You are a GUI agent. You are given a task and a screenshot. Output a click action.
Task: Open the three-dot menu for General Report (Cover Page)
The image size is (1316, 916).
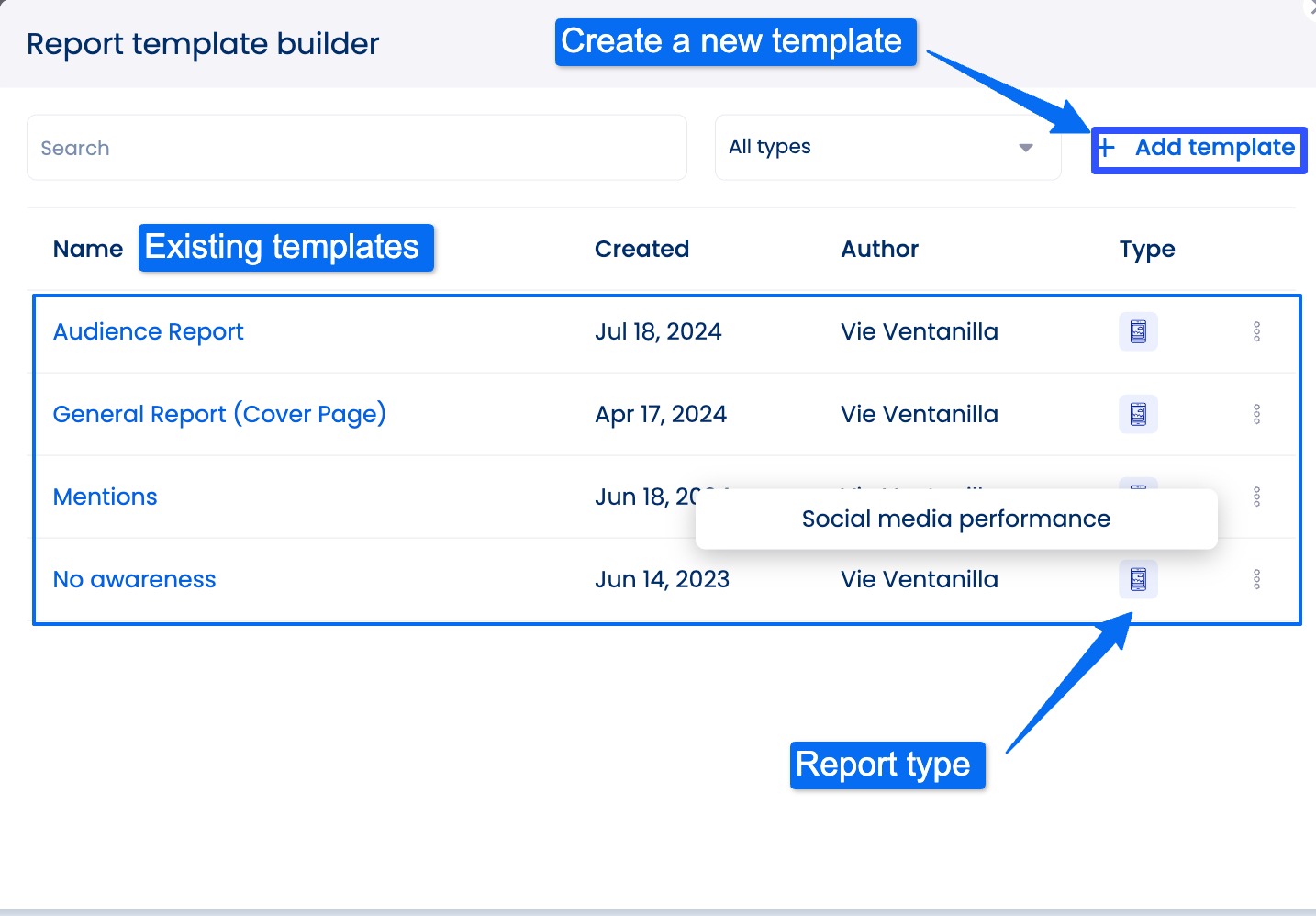click(x=1256, y=414)
